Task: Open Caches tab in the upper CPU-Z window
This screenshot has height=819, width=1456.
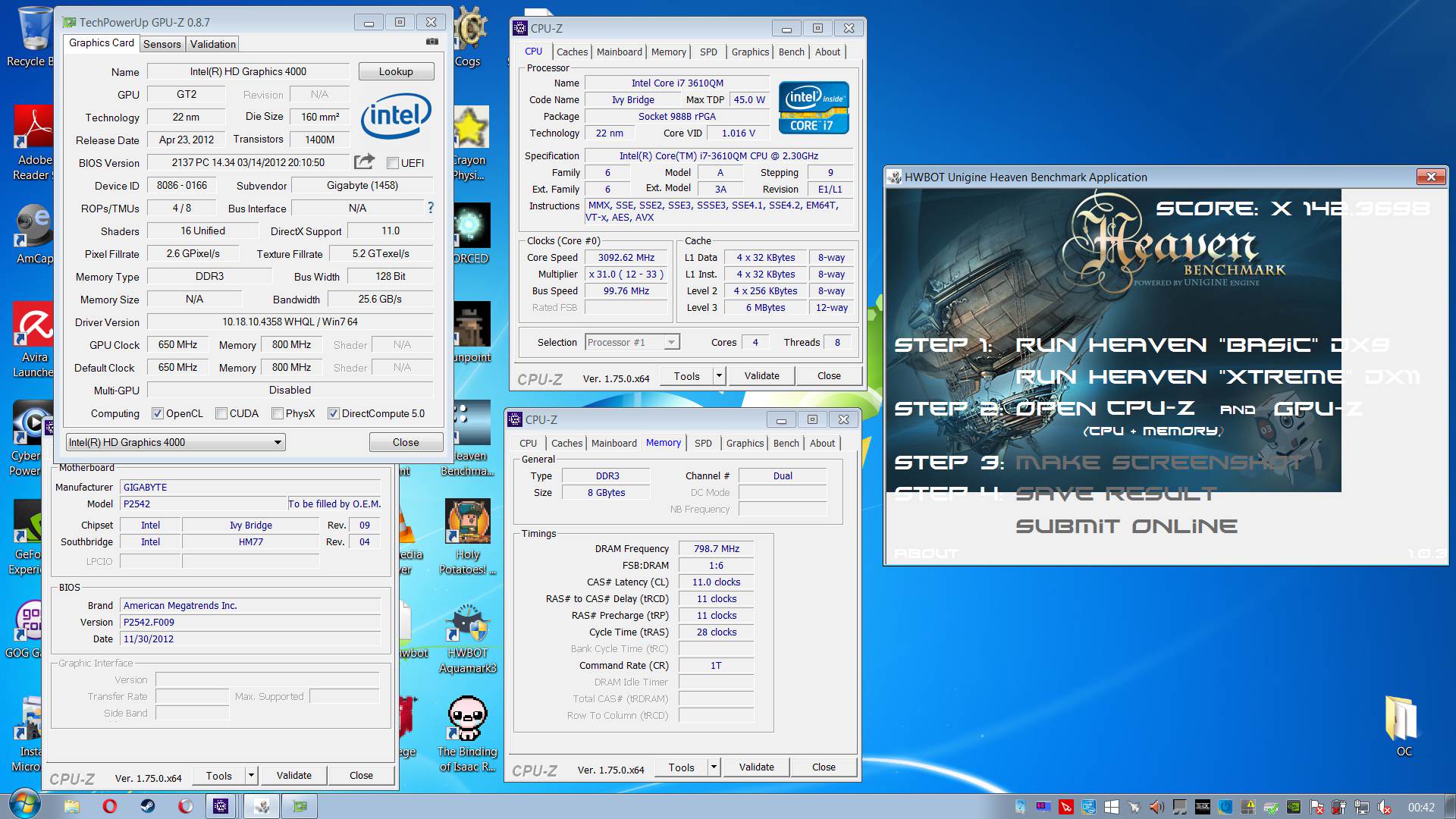Action: [x=572, y=52]
